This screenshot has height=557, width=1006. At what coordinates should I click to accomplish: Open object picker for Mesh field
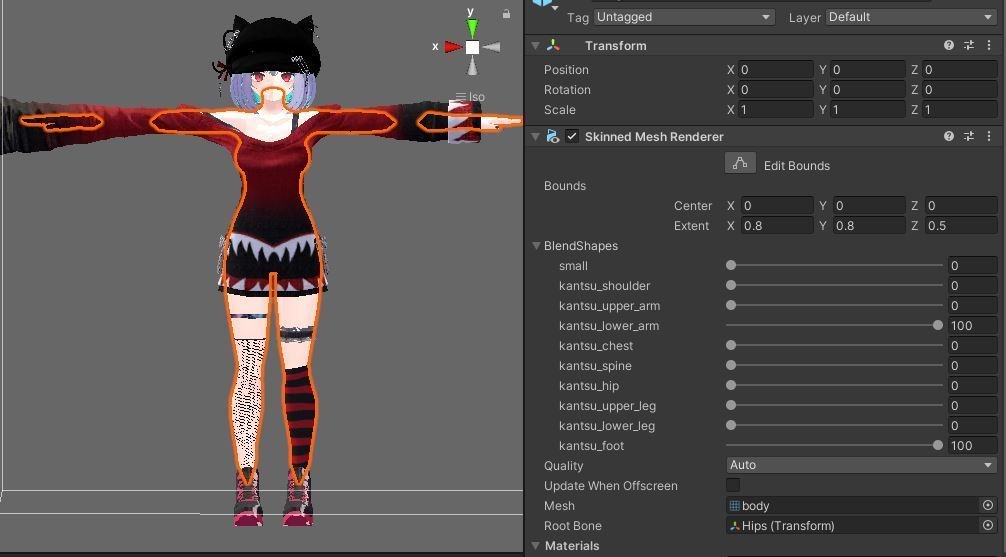(988, 506)
